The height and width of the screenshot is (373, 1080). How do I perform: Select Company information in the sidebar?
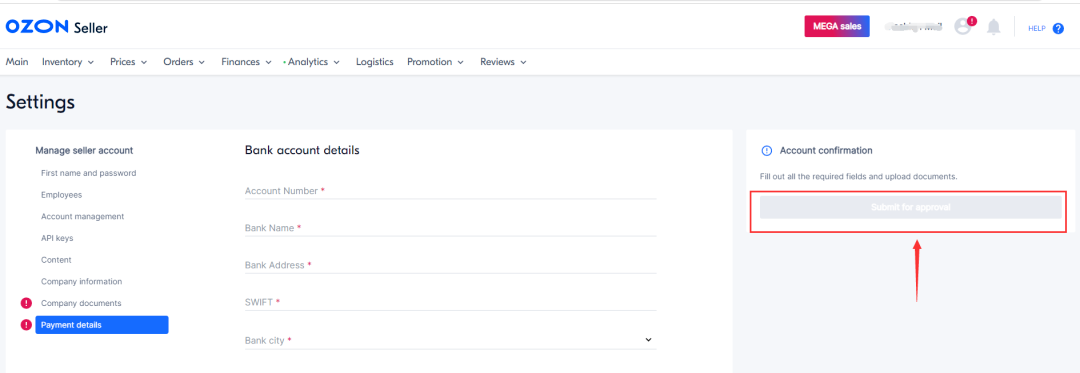(81, 281)
